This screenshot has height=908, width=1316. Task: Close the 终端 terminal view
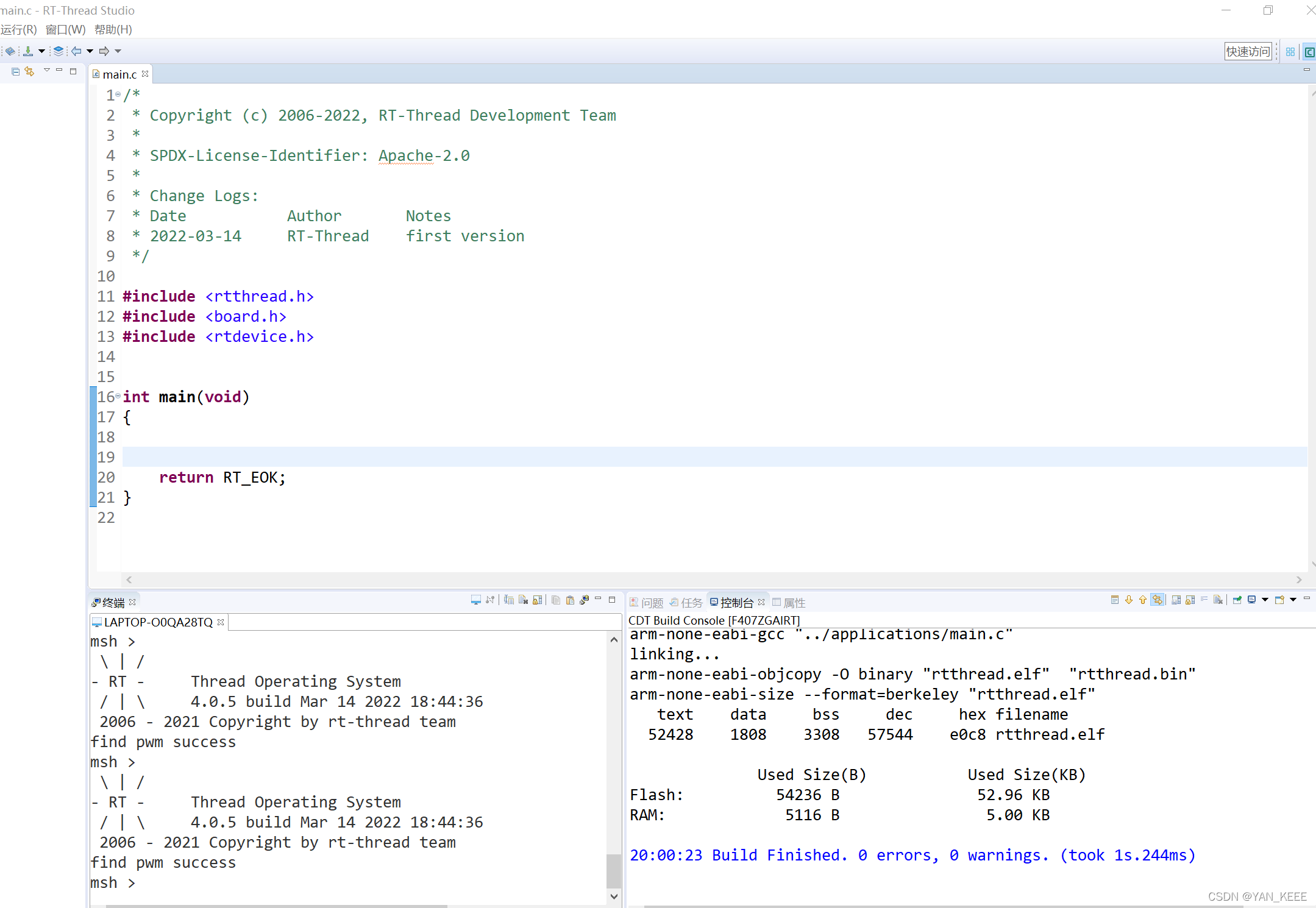(132, 602)
